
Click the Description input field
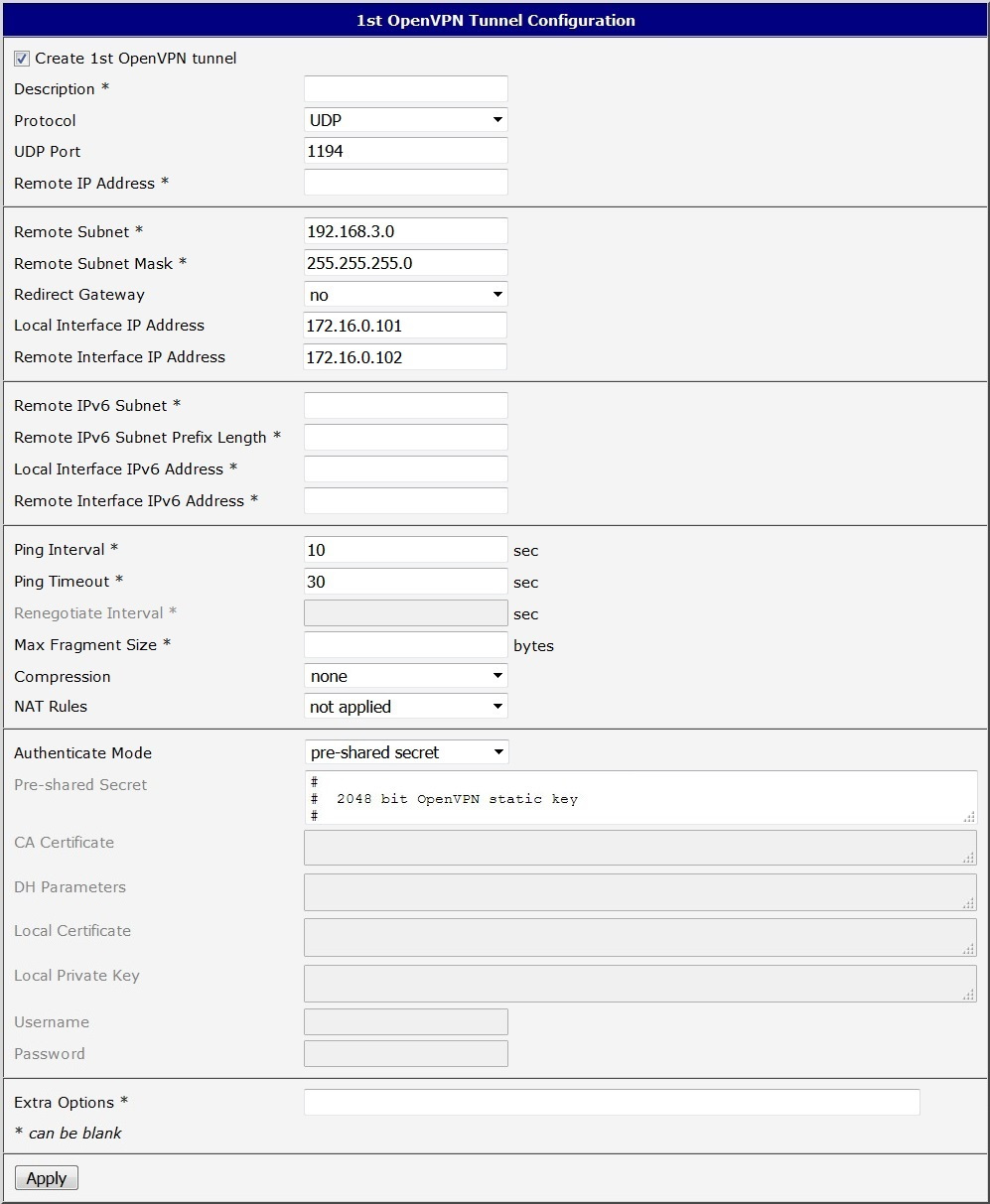(x=405, y=88)
